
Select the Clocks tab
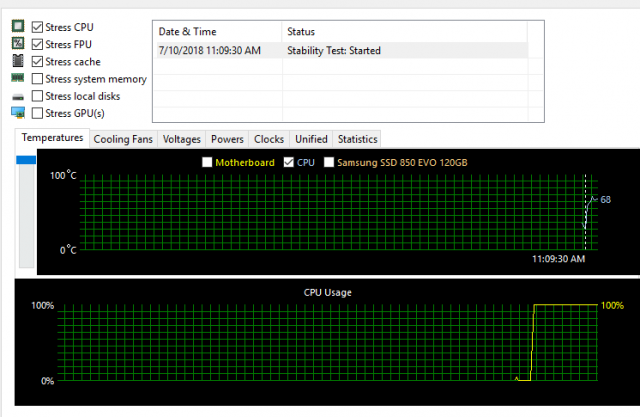268,139
